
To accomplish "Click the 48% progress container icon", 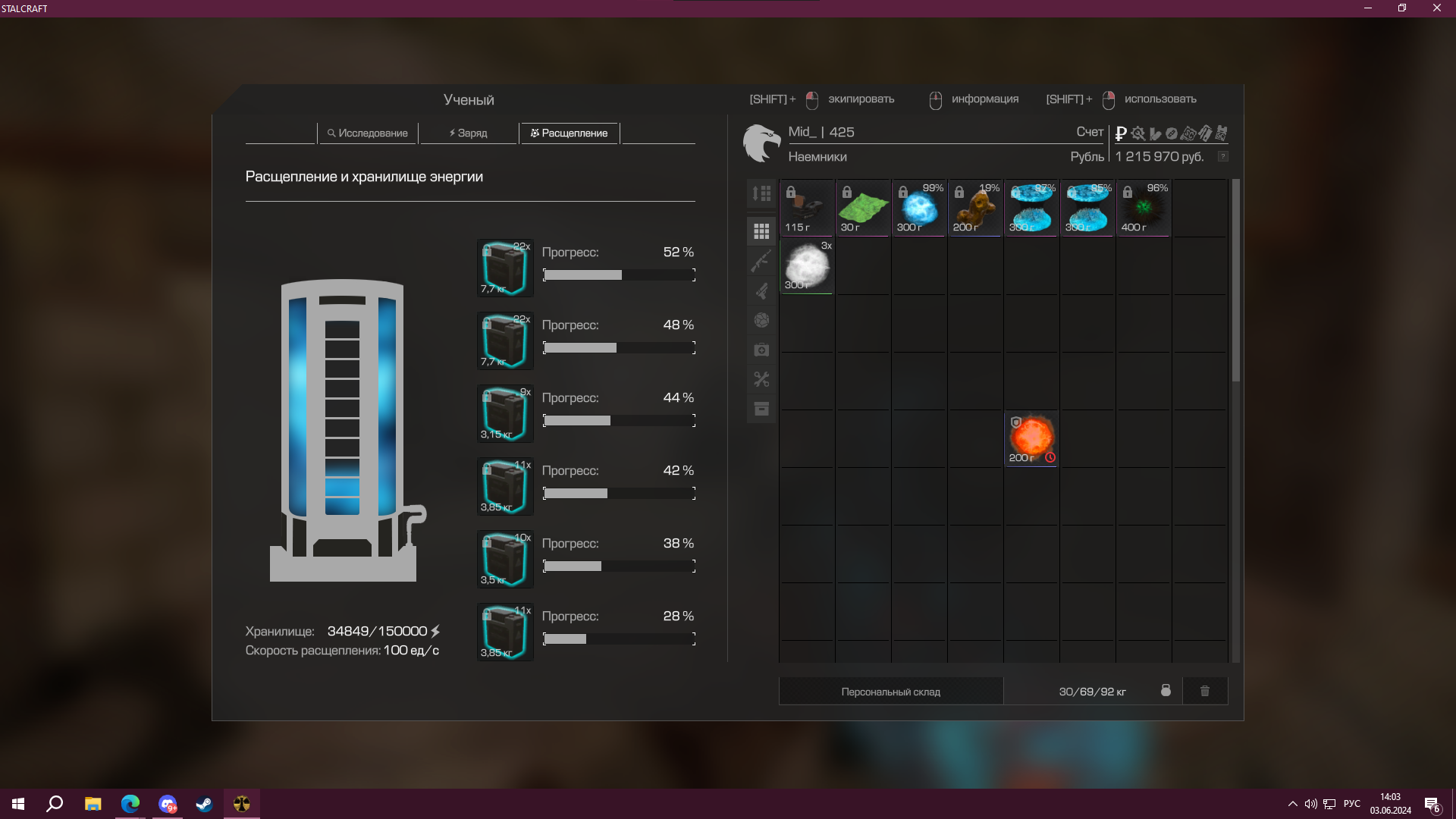I will (505, 340).
